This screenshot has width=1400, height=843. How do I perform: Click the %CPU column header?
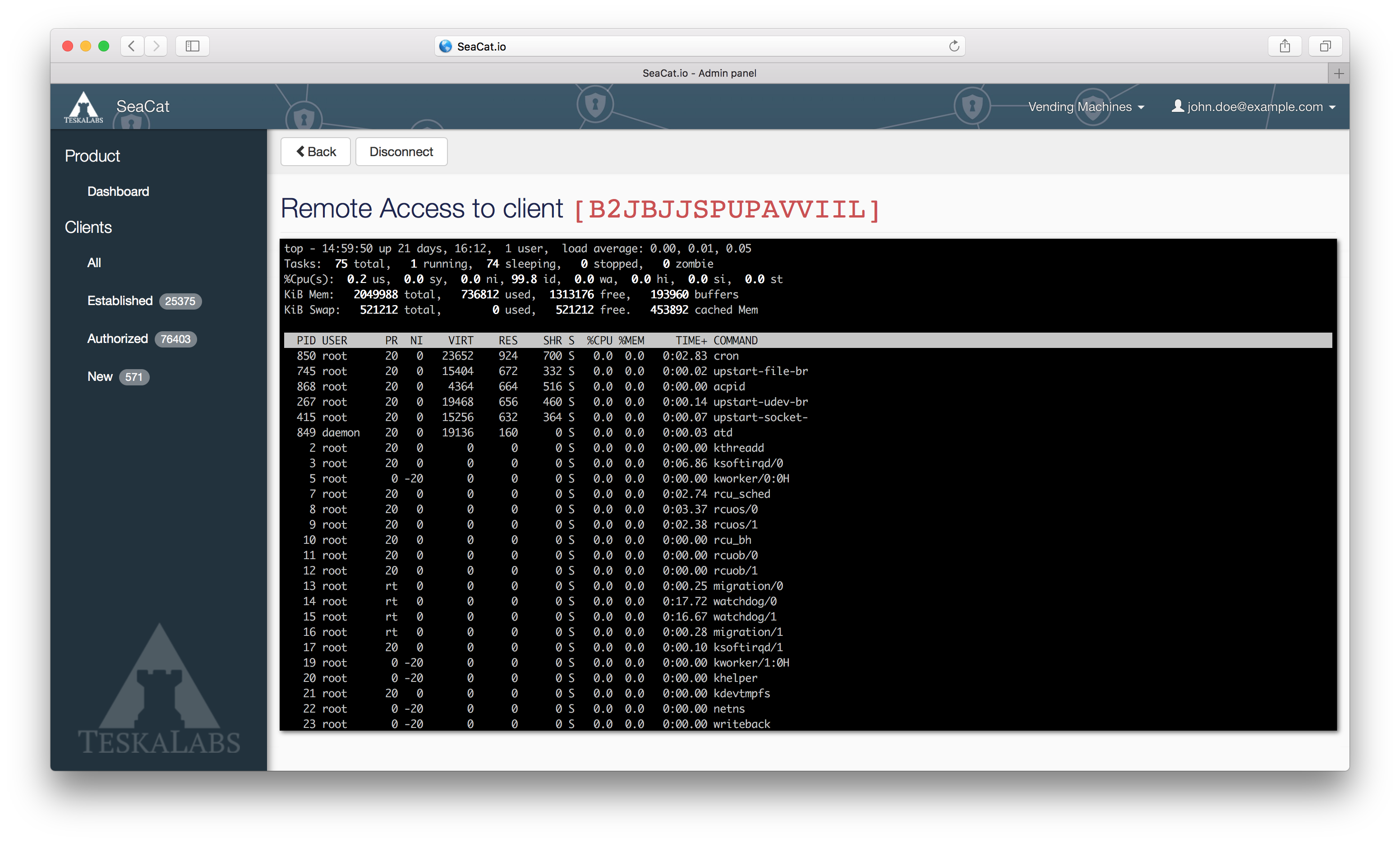599,340
